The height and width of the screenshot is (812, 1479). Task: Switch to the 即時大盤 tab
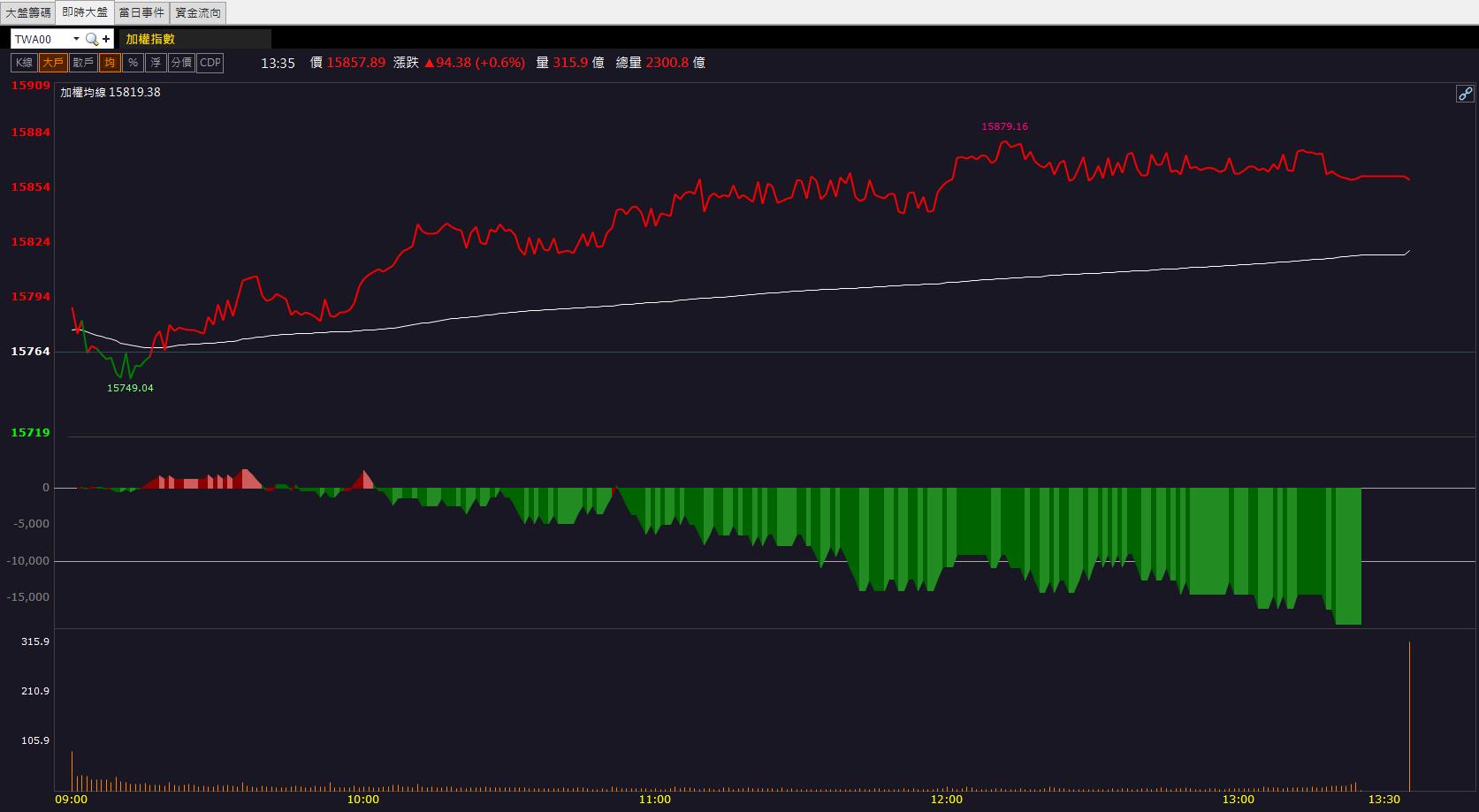tap(85, 12)
